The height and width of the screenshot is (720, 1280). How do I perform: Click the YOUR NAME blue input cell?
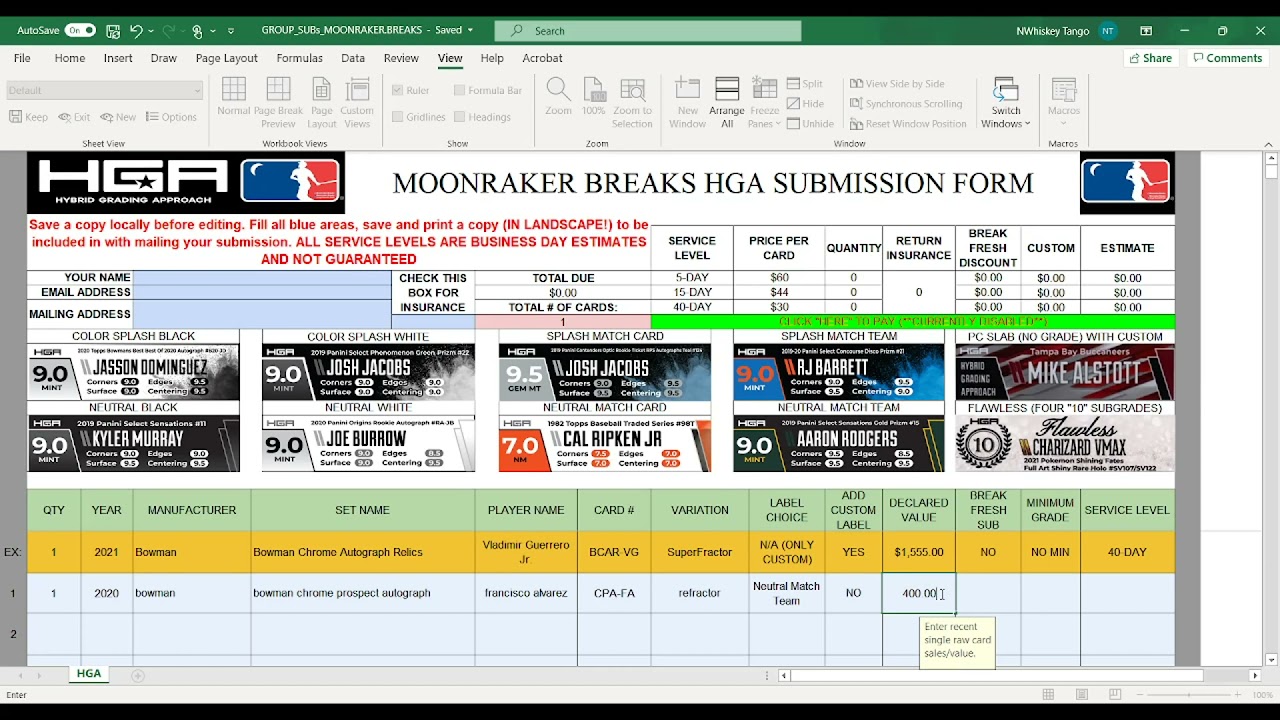point(262,278)
